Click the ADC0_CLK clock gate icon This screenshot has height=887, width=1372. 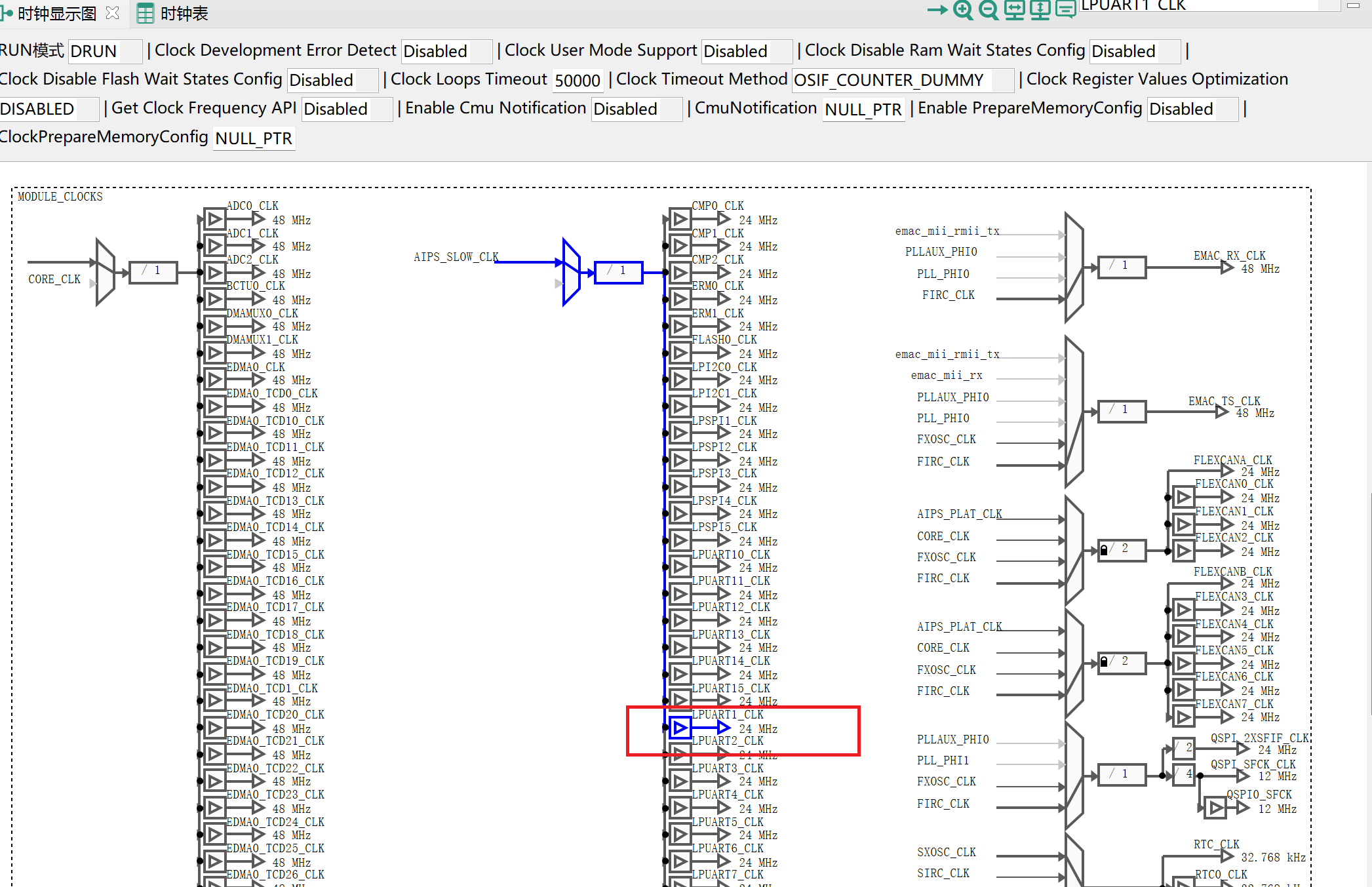[214, 219]
